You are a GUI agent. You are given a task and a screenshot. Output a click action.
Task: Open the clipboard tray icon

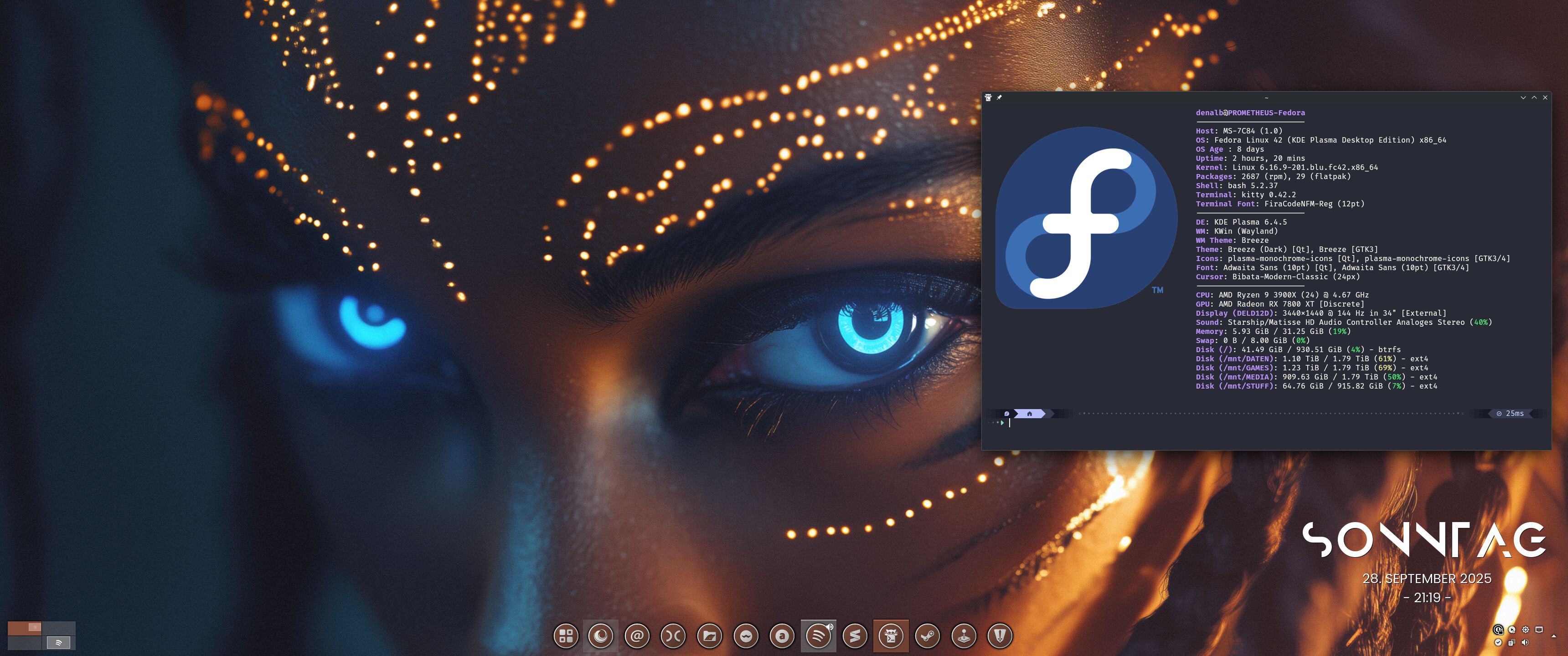(1511, 643)
